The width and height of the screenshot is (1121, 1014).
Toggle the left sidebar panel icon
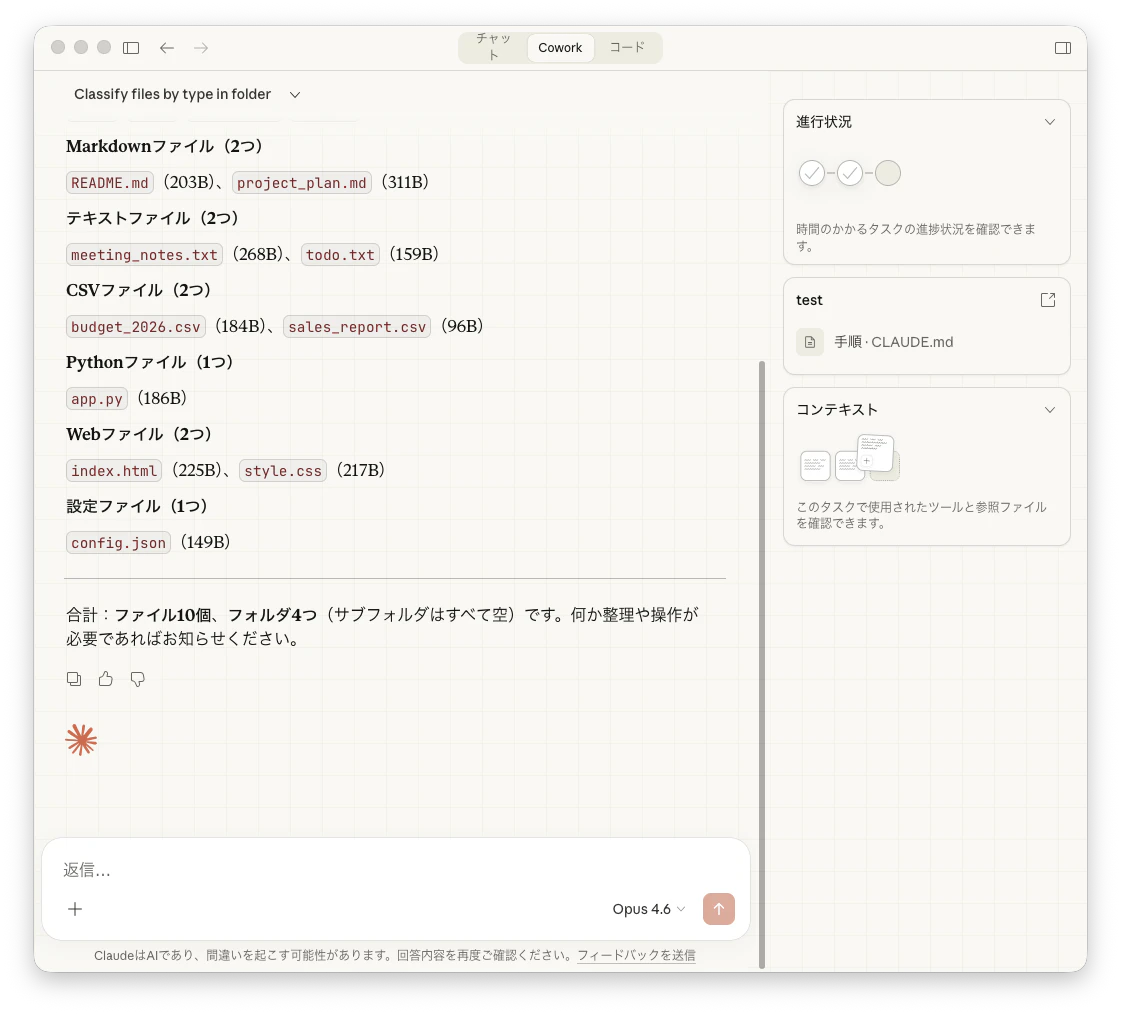pos(131,47)
